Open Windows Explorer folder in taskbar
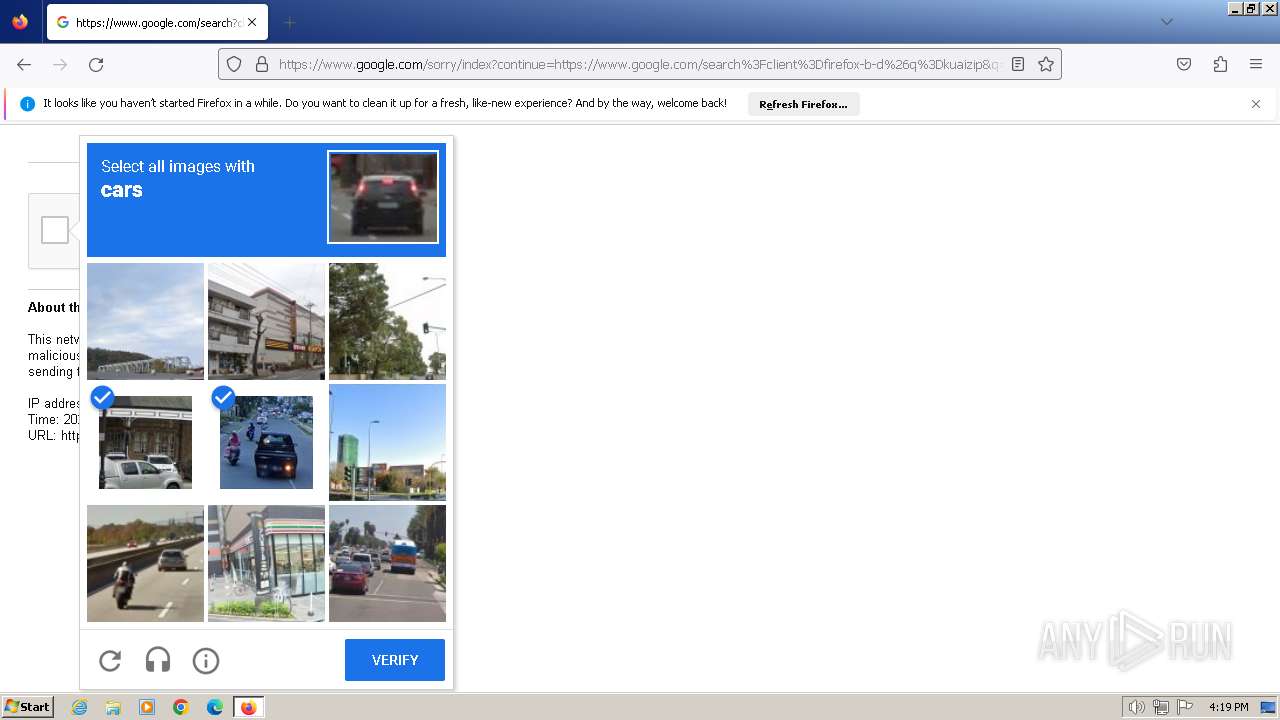The width and height of the screenshot is (1280, 720). 113,707
